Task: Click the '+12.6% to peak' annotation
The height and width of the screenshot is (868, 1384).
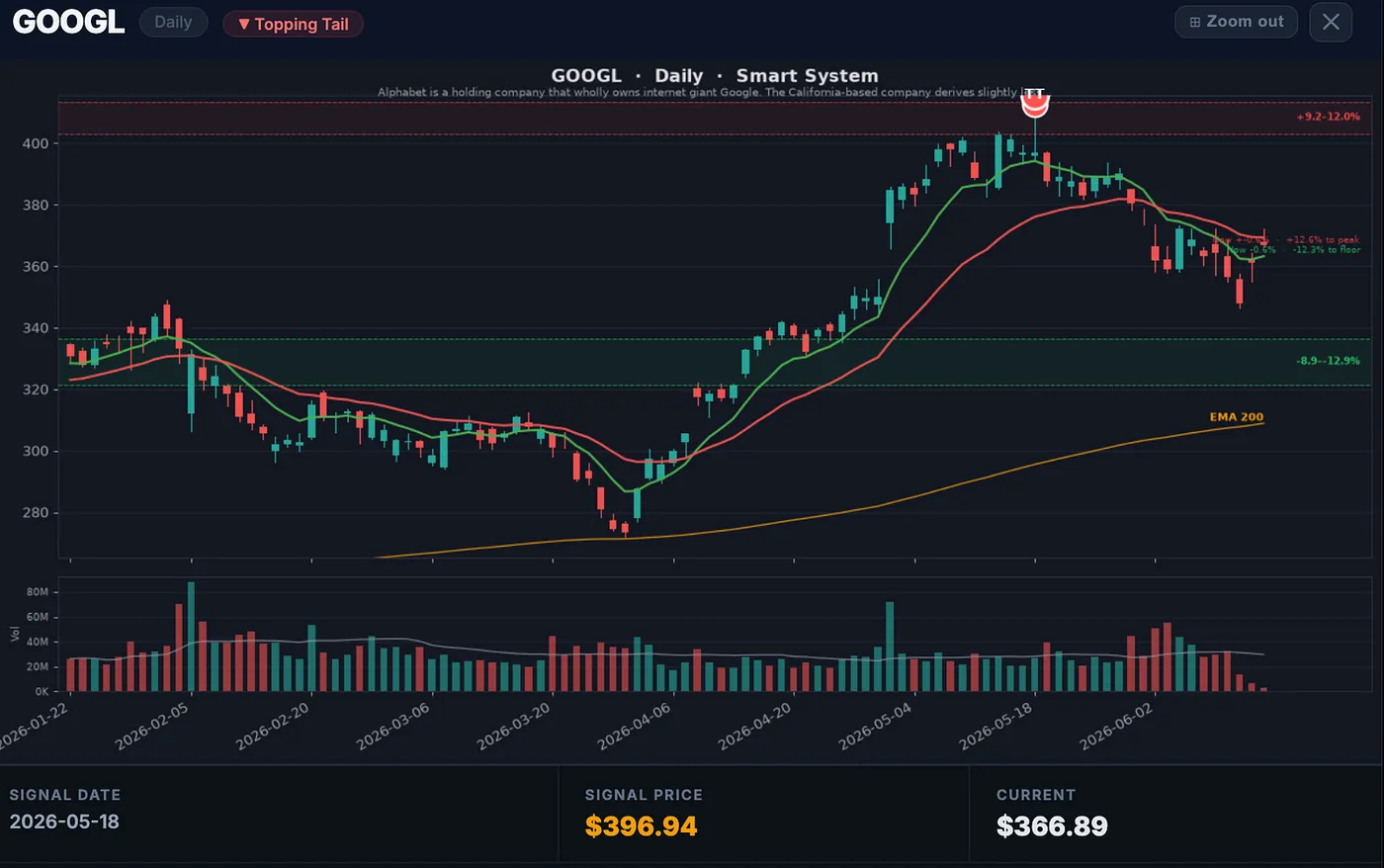Action: [1323, 240]
